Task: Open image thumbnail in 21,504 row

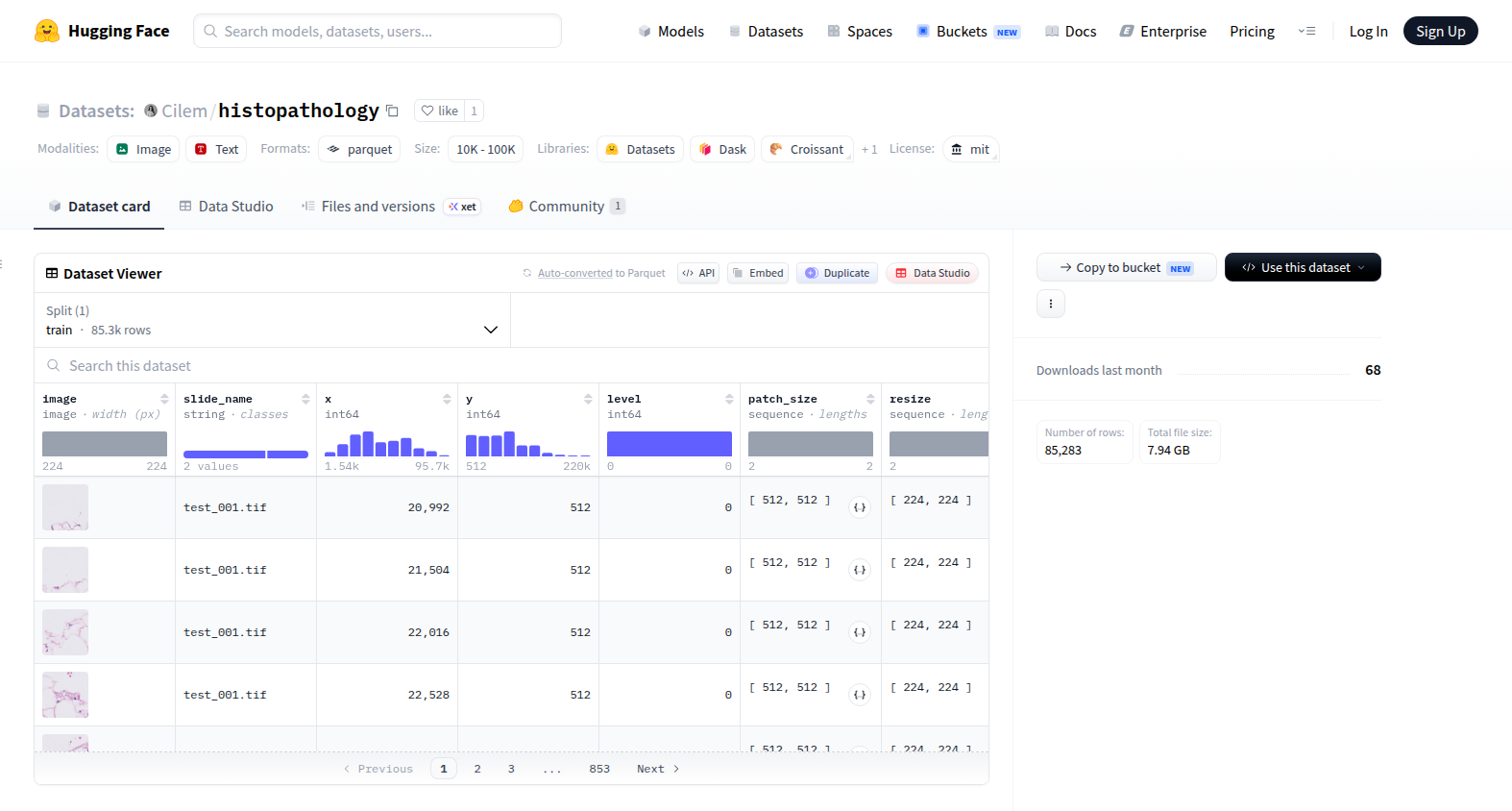Action: 65,570
